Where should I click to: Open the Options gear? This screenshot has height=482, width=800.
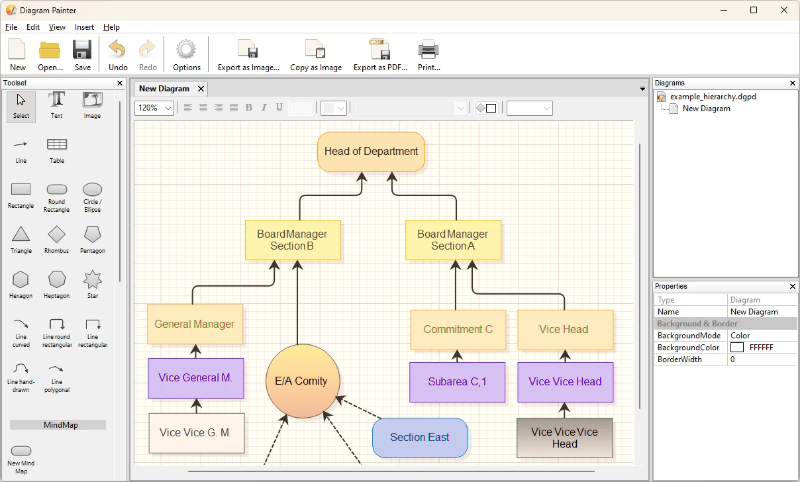[186, 55]
